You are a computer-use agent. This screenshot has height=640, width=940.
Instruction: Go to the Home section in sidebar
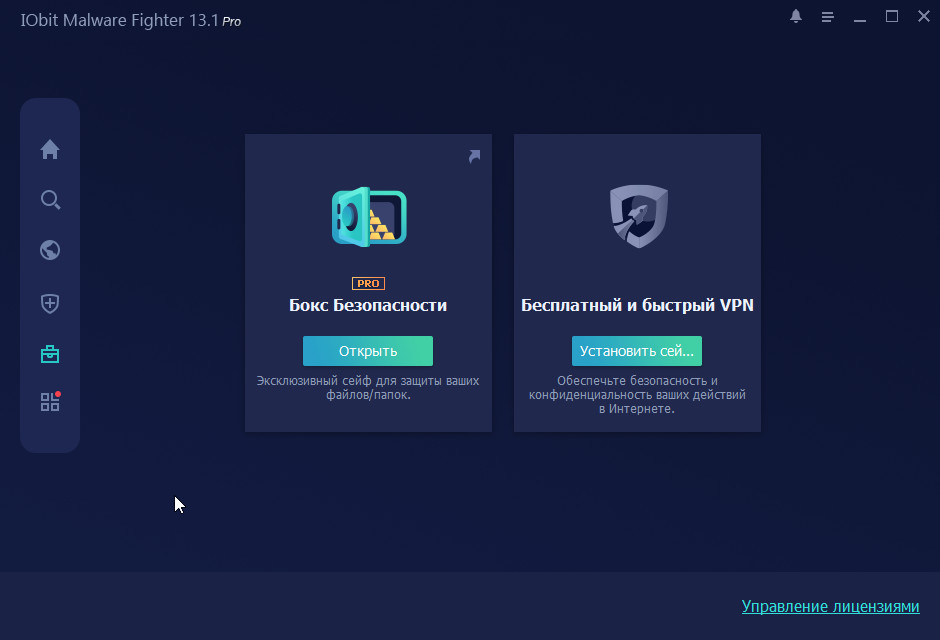50,150
